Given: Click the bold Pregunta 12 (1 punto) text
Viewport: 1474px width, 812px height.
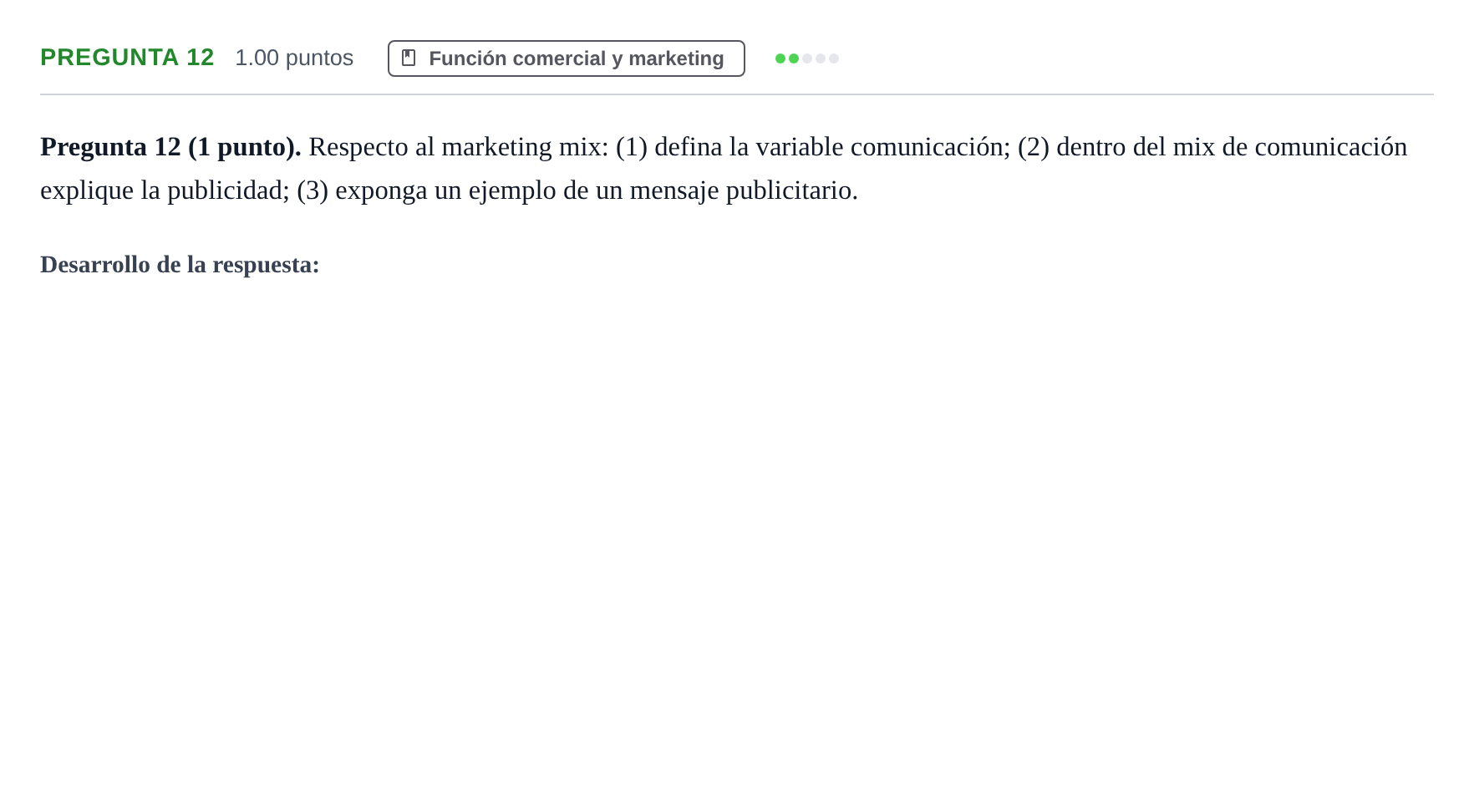Looking at the screenshot, I should [170, 147].
